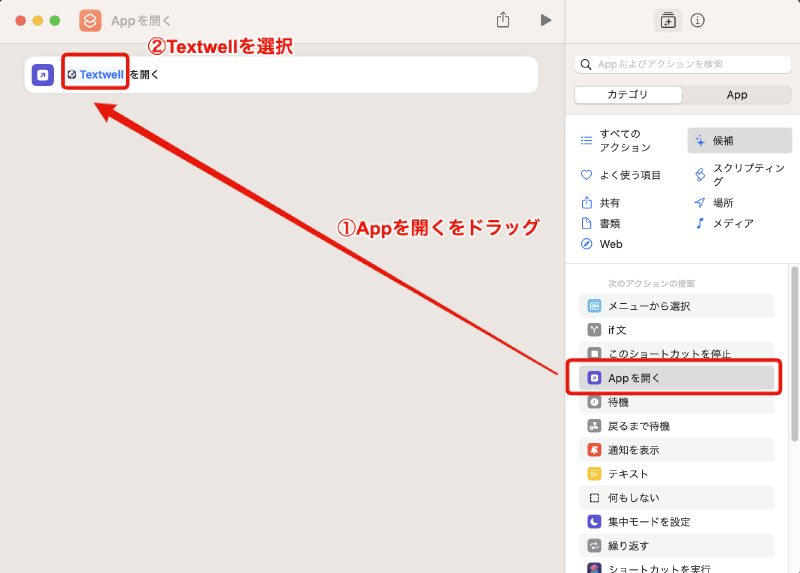Run the shortcut with the play button

(545, 20)
